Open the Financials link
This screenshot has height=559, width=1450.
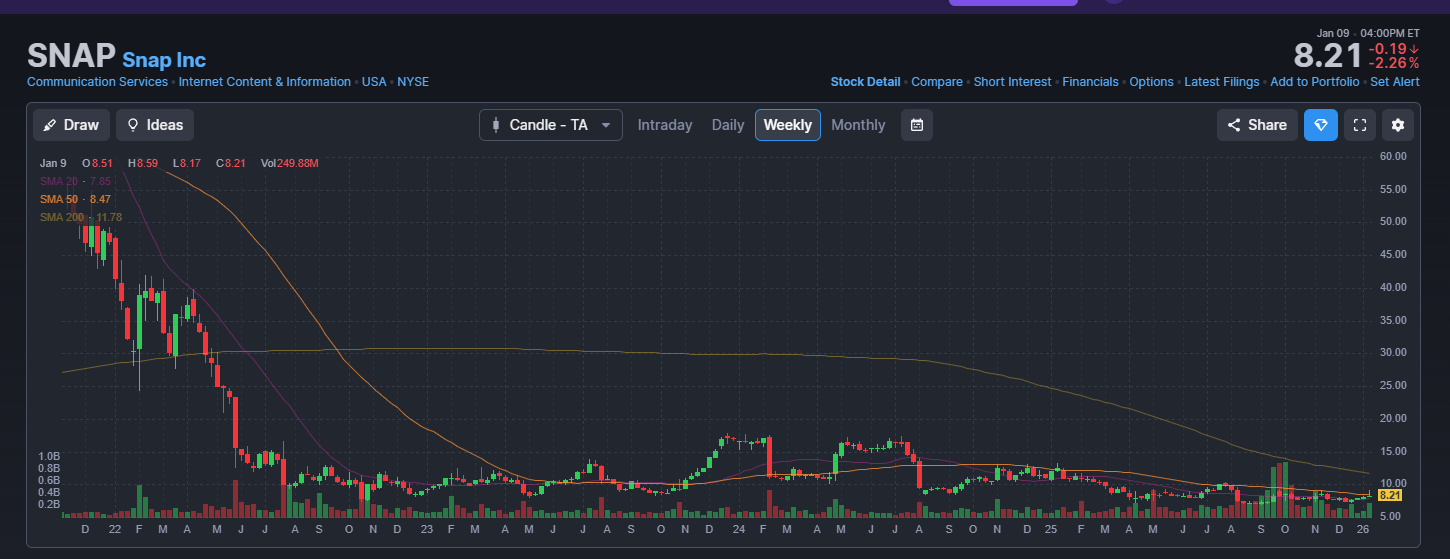pyautogui.click(x=1090, y=82)
